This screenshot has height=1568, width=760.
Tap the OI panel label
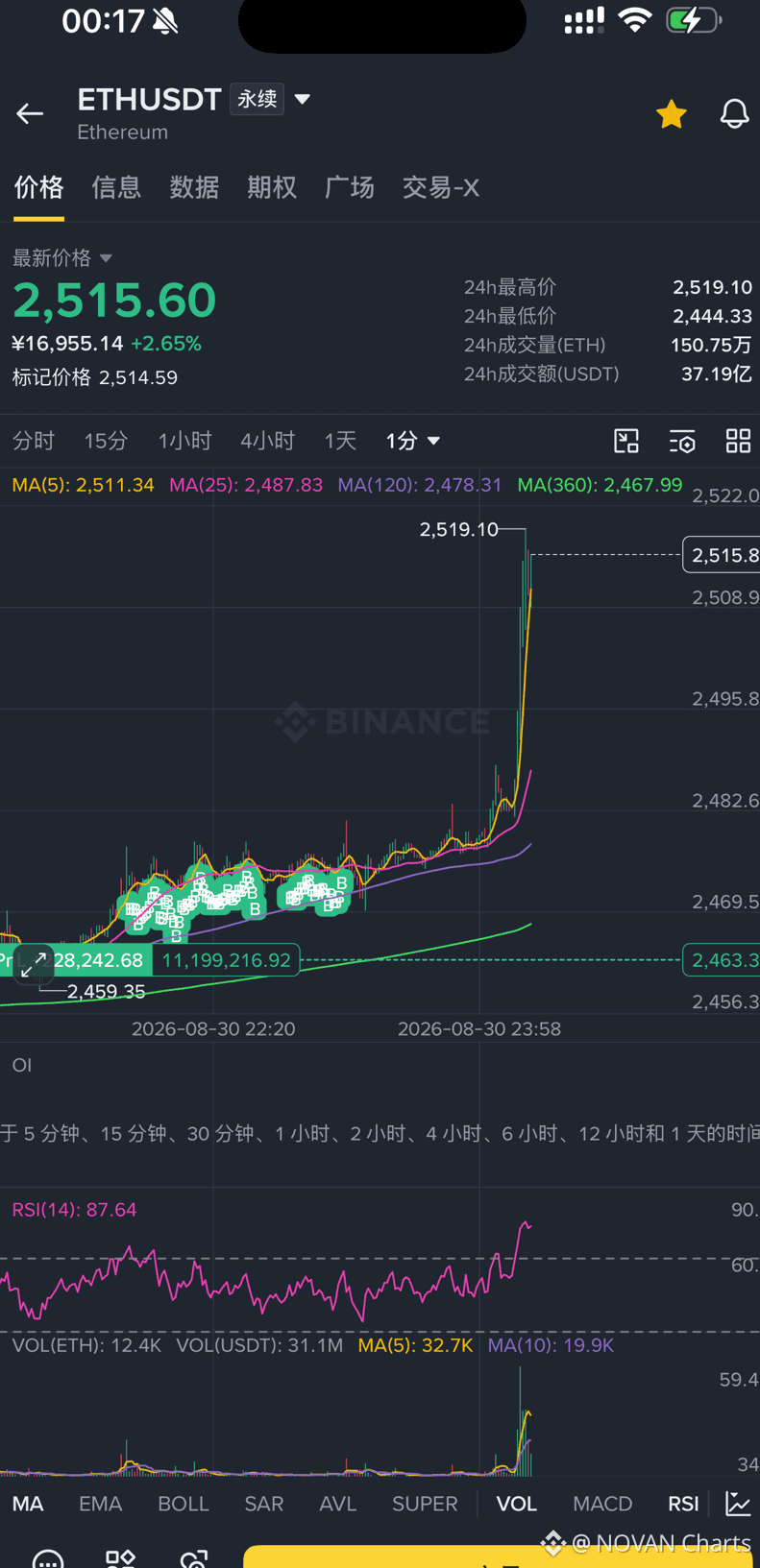point(22,1065)
